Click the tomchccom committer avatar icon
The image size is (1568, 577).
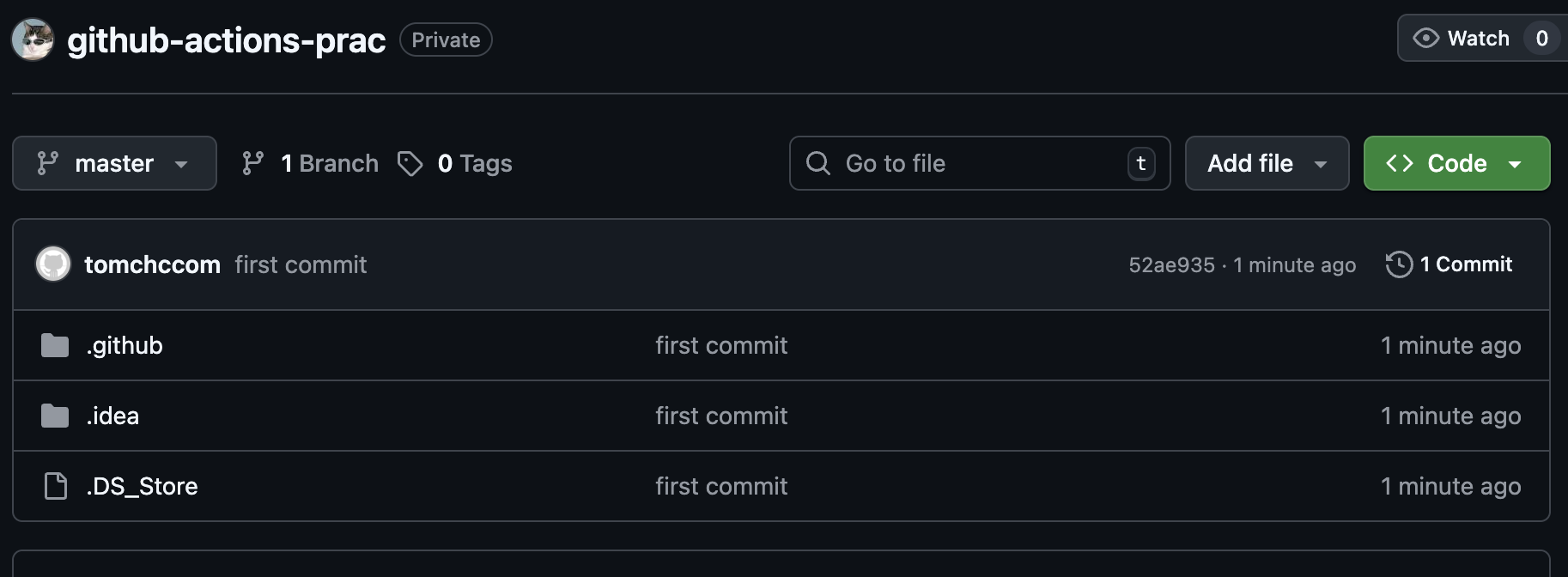53,264
